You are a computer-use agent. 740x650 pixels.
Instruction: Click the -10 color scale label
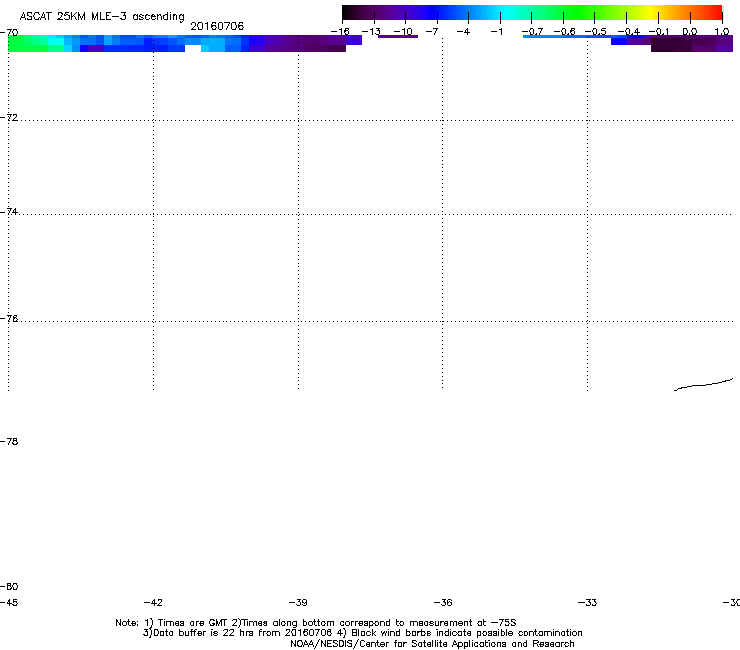pyautogui.click(x=403, y=31)
